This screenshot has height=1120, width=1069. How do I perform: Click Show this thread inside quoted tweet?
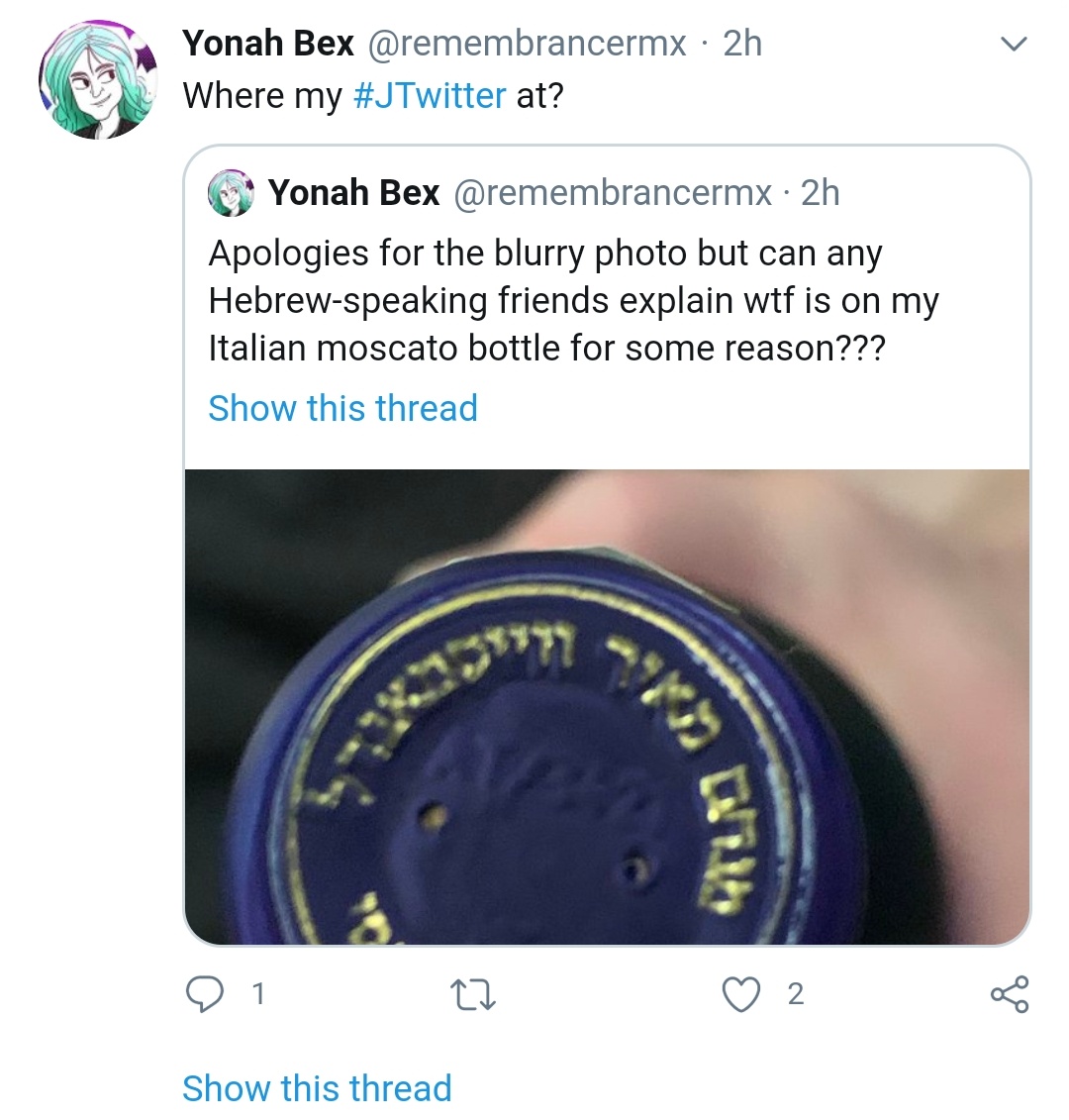[x=342, y=408]
